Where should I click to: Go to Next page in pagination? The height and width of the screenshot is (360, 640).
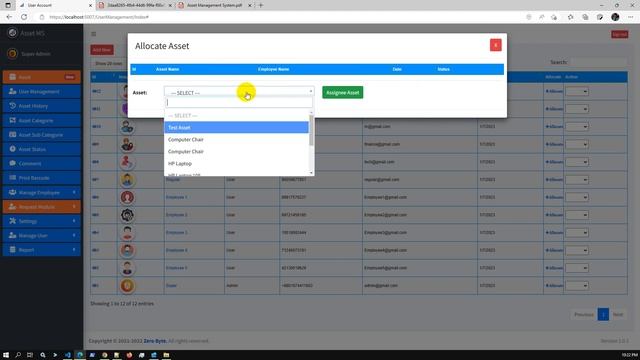click(618, 314)
